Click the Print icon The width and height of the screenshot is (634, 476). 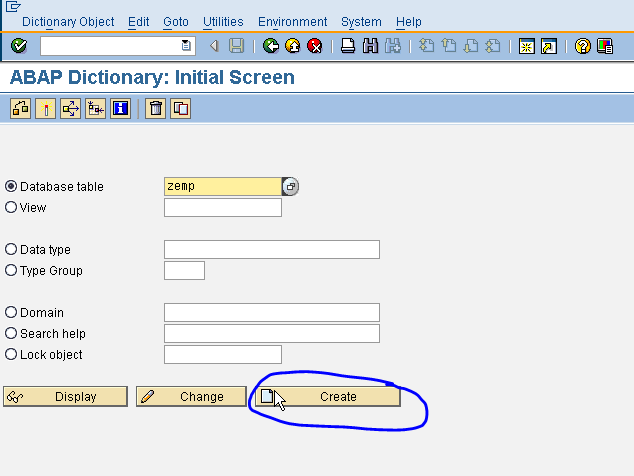click(x=348, y=46)
